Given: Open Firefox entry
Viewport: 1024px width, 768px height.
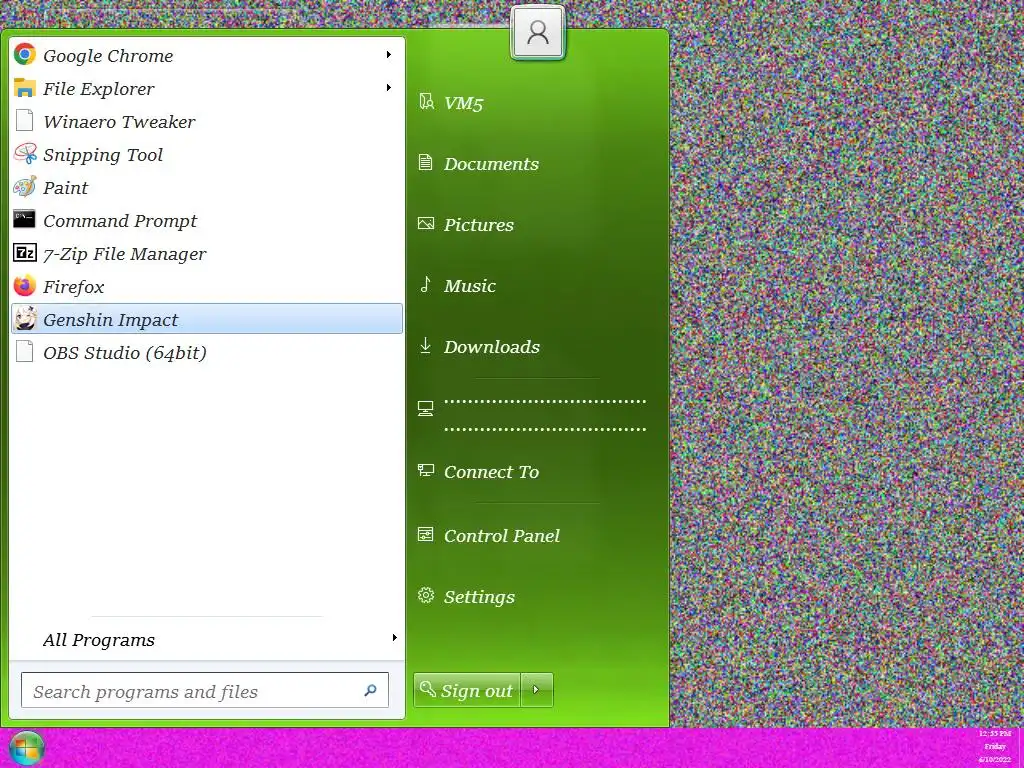Looking at the screenshot, I should [x=207, y=286].
